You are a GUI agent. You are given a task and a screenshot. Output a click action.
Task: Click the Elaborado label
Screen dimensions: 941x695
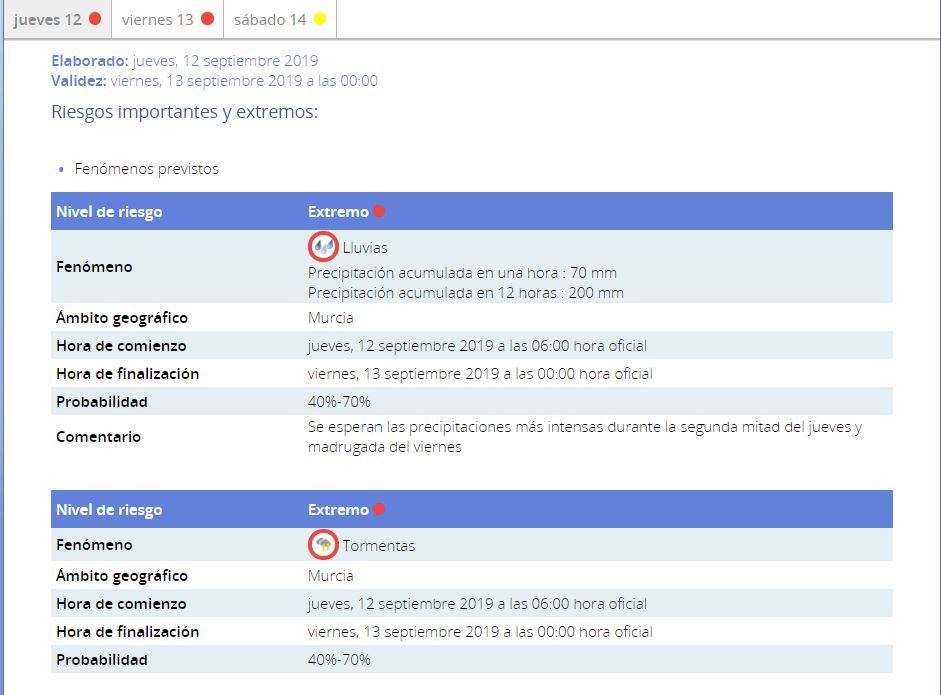tap(90, 61)
